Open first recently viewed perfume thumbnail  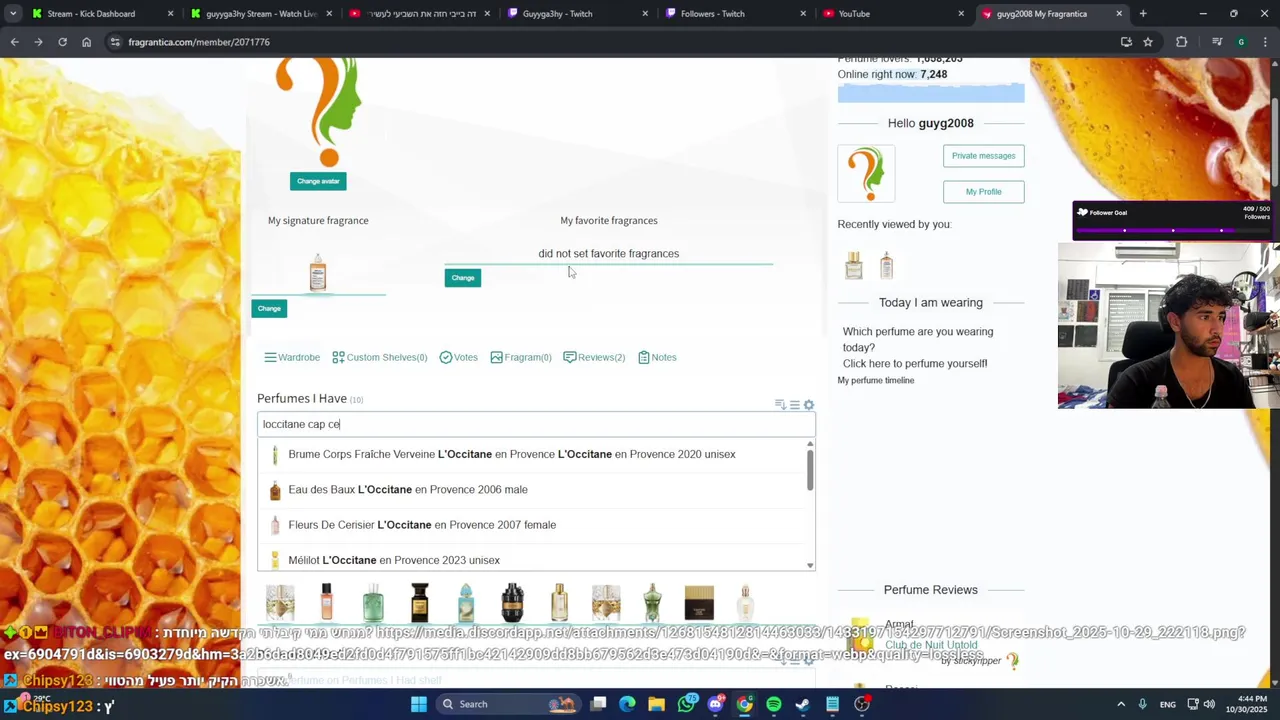tap(854, 265)
